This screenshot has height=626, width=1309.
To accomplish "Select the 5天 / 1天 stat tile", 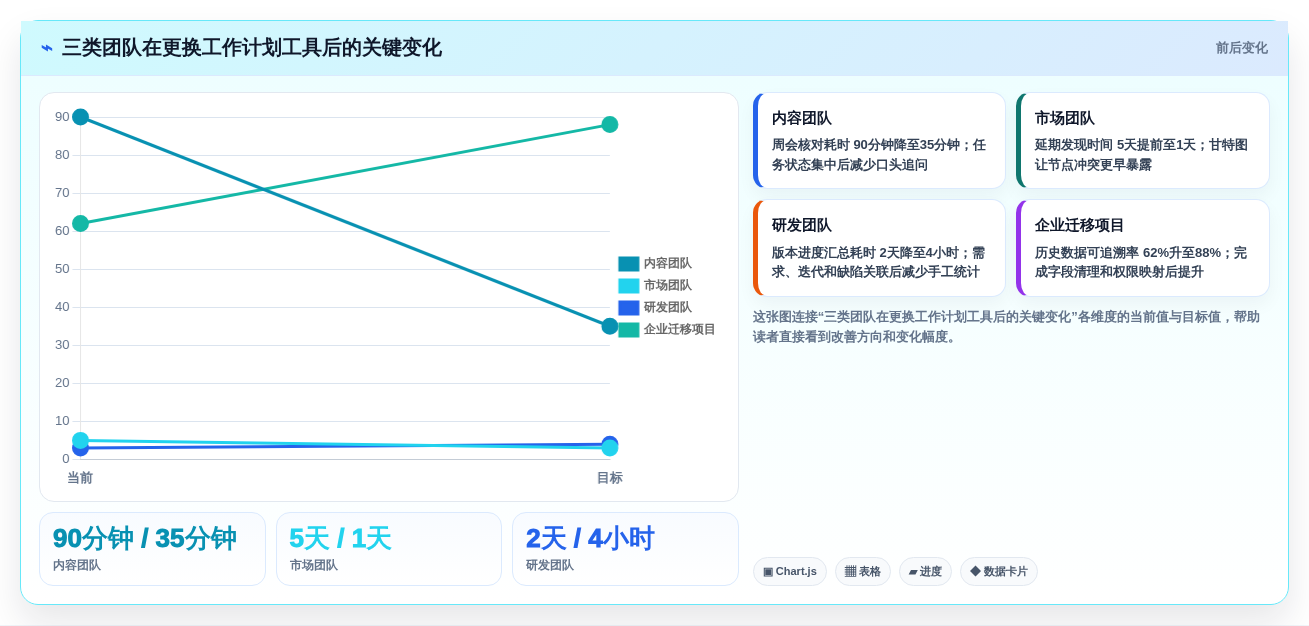I will click(389, 549).
